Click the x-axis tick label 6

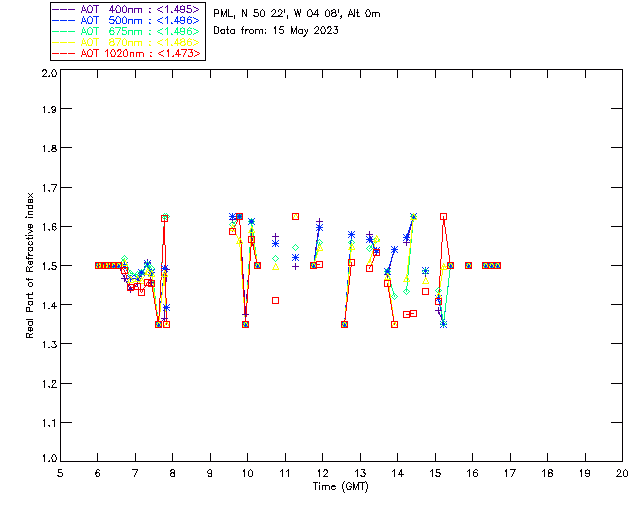98,473
